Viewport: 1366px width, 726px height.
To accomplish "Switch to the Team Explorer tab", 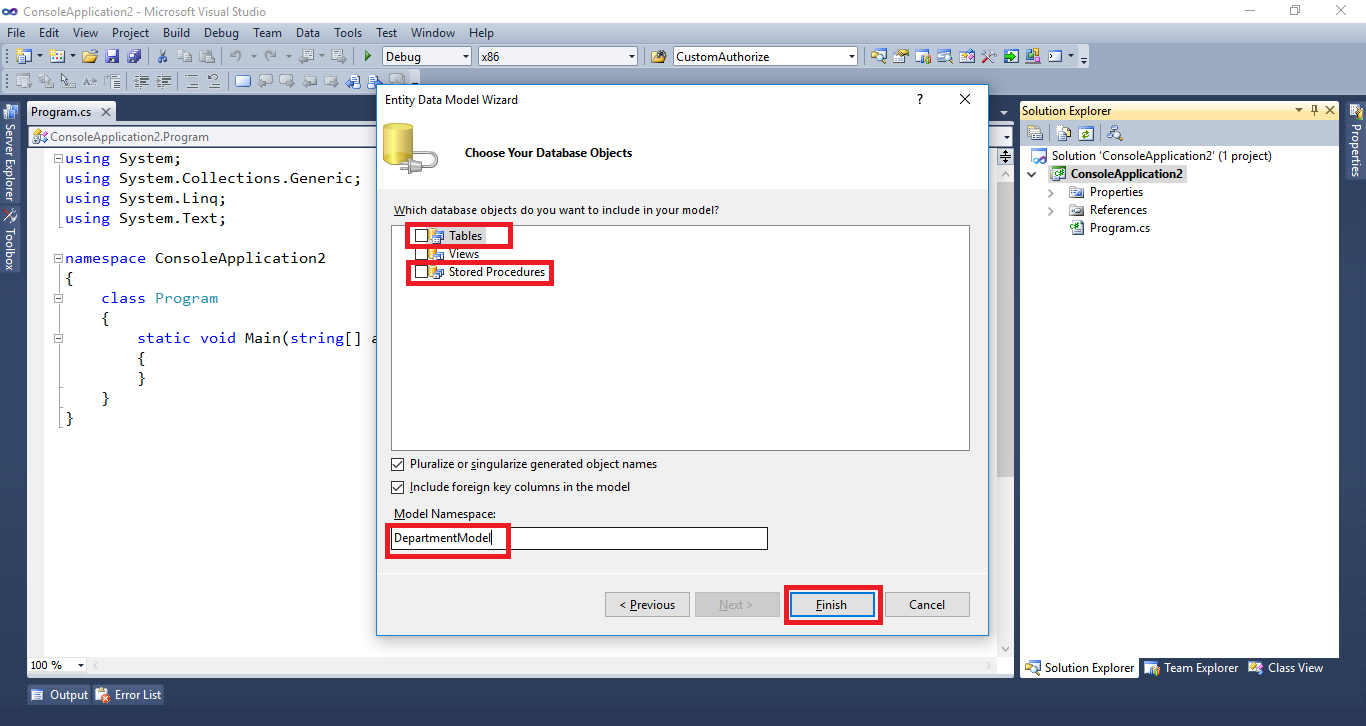I will (1191, 667).
